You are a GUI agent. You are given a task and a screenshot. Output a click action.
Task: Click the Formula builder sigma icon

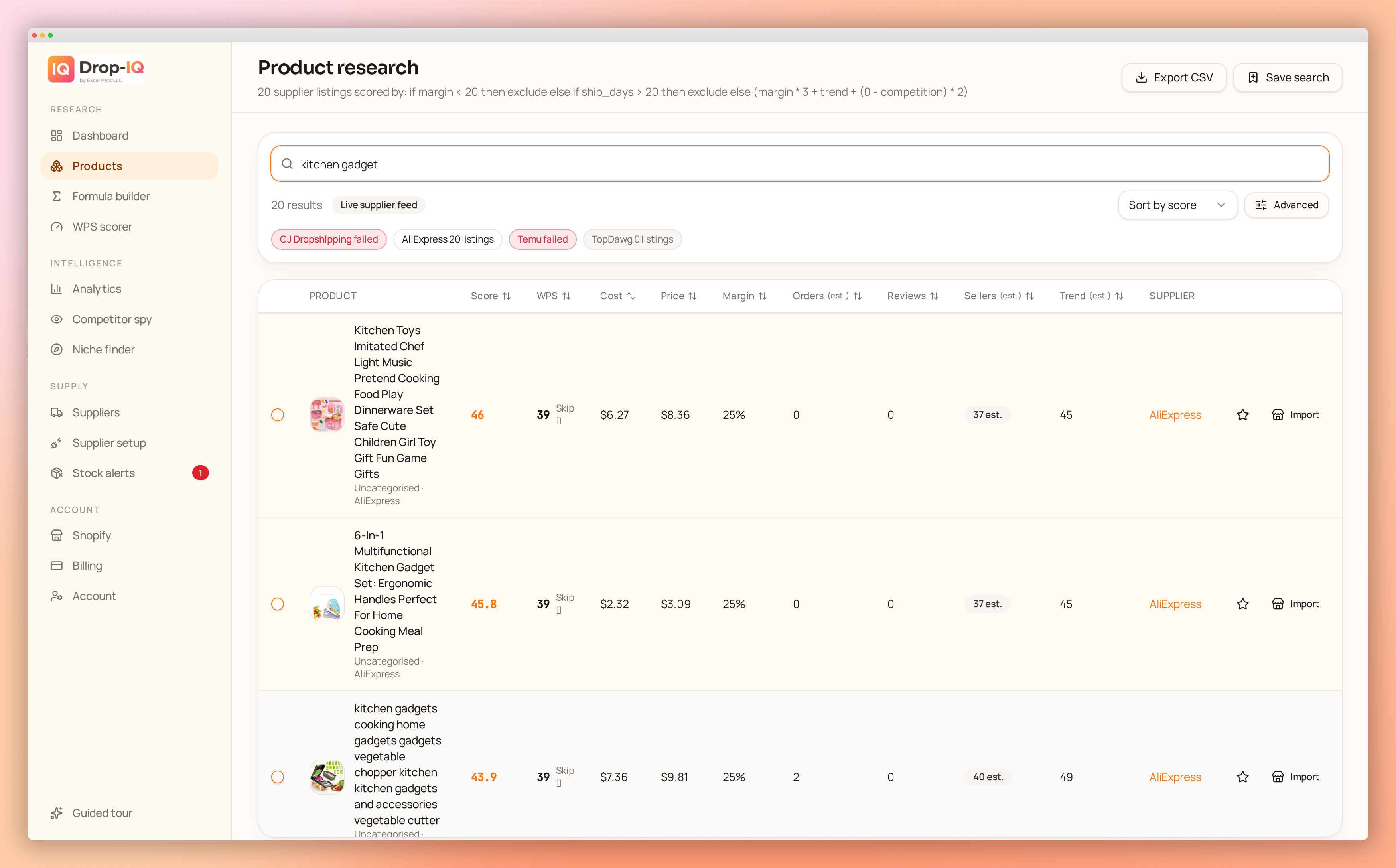56,196
